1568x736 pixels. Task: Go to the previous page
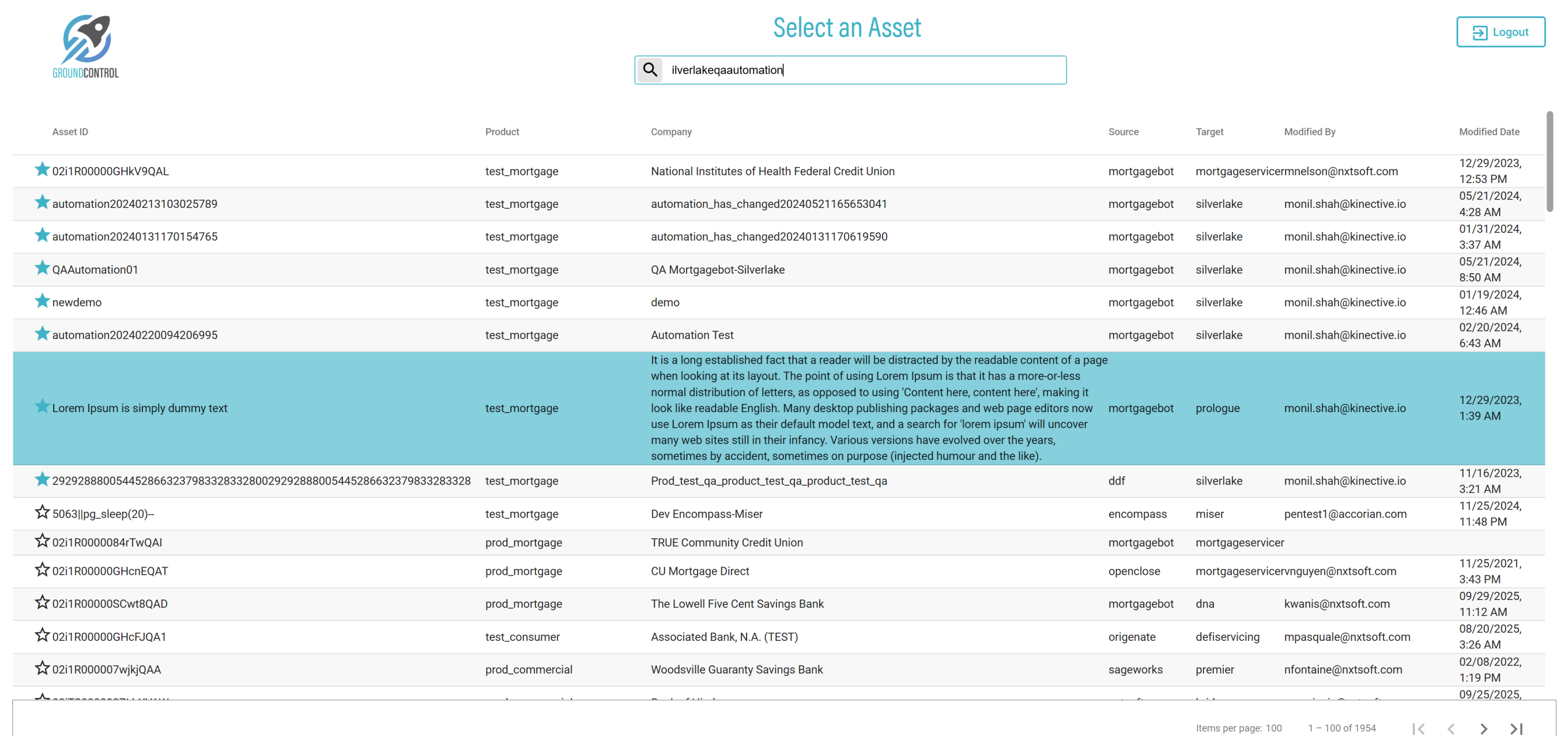point(1451,728)
